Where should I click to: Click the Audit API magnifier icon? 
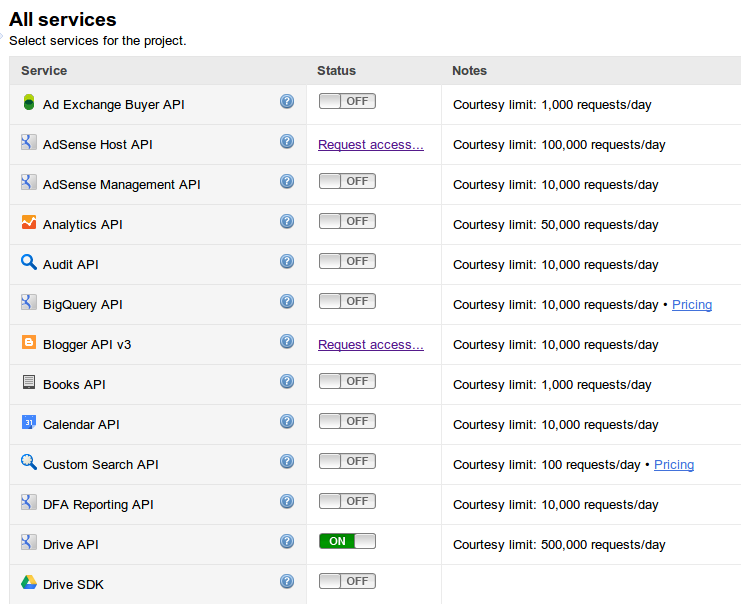point(28,262)
